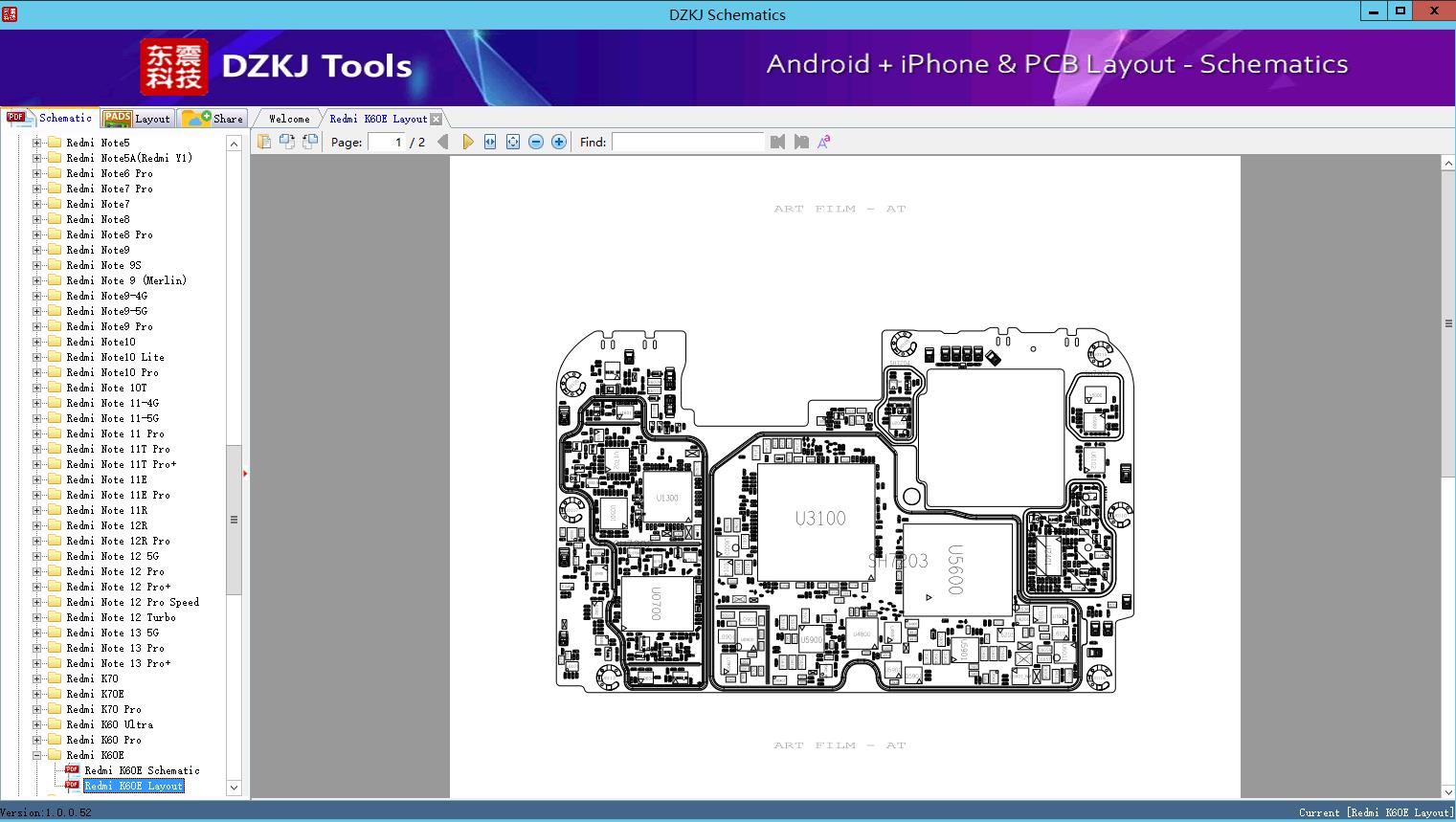Expand the Redmi Note10 Lite node
Screen dimensions: 1456x822
point(36,357)
